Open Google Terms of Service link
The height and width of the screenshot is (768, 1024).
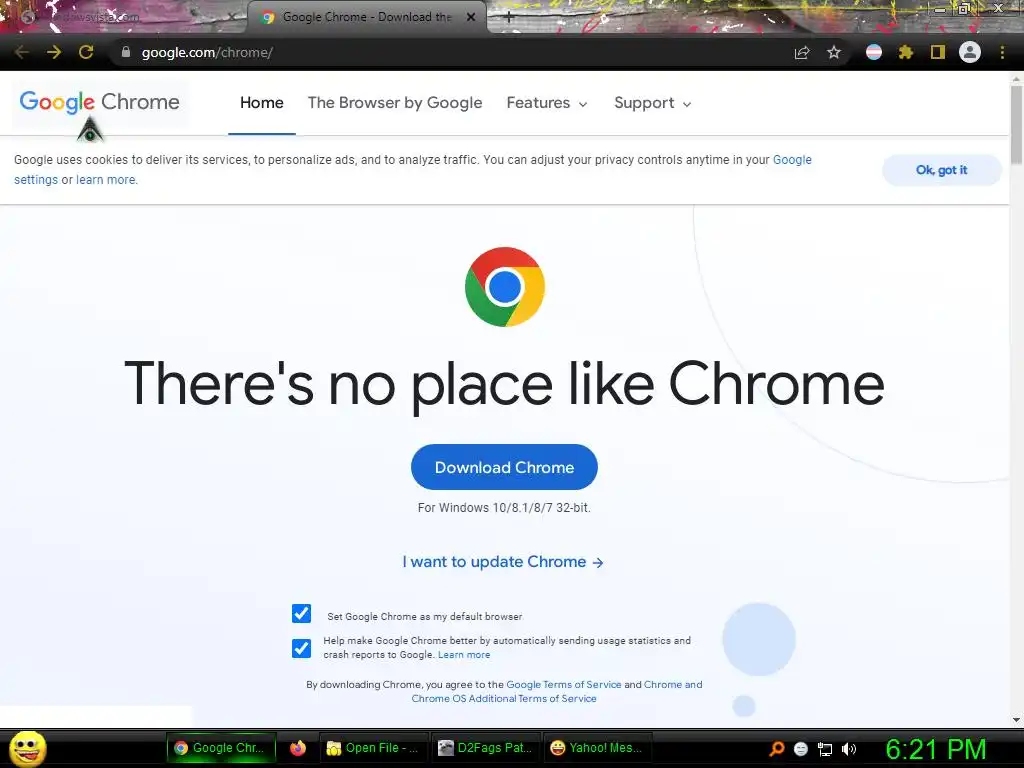tap(564, 684)
